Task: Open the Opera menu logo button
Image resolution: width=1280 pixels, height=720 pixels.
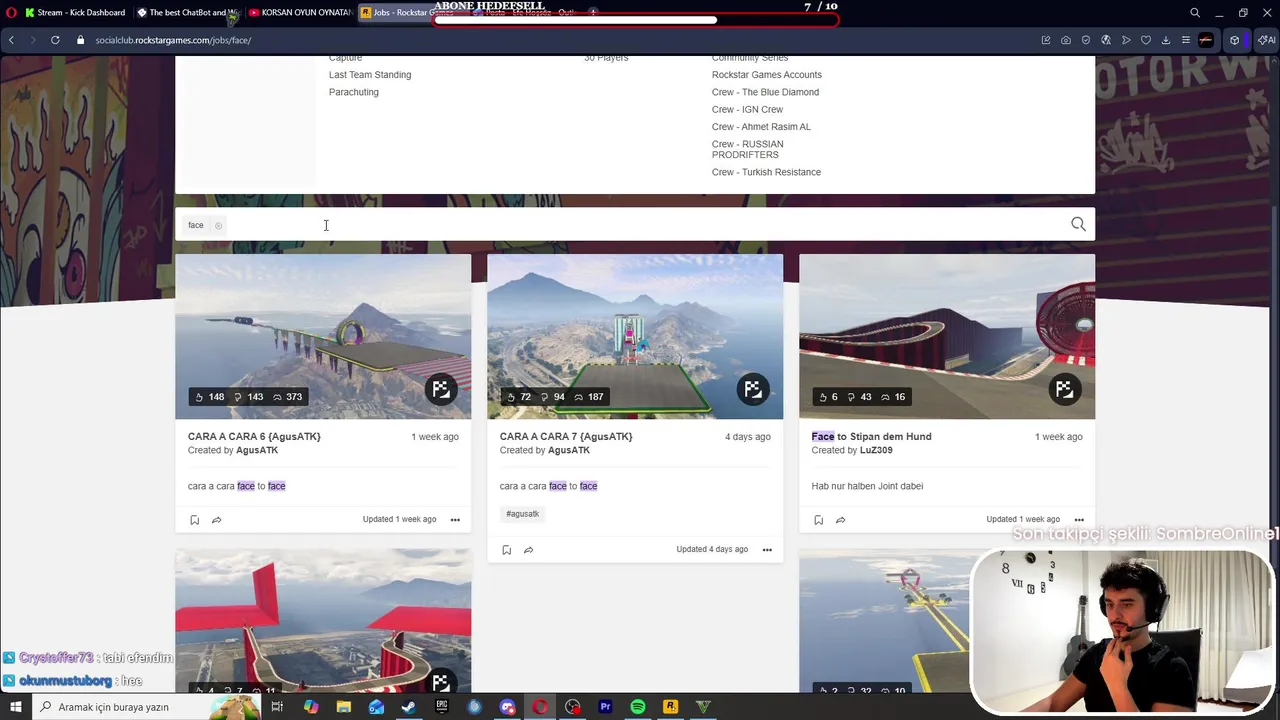Action: coord(11,13)
